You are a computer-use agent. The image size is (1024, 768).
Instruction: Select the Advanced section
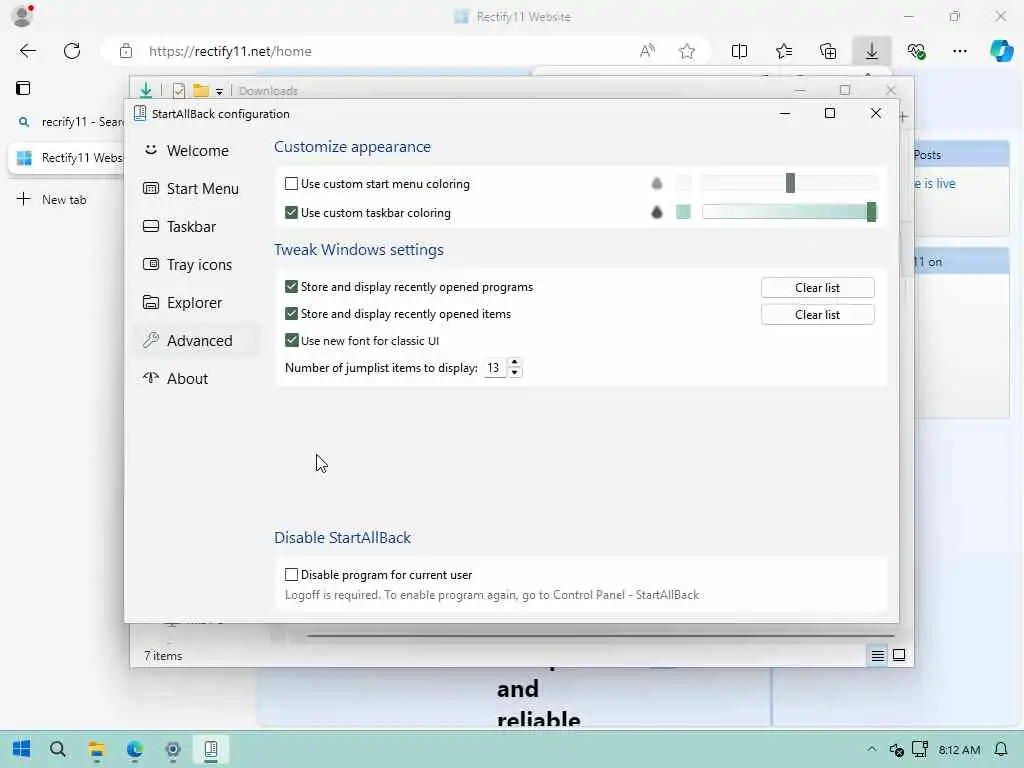coord(197,340)
